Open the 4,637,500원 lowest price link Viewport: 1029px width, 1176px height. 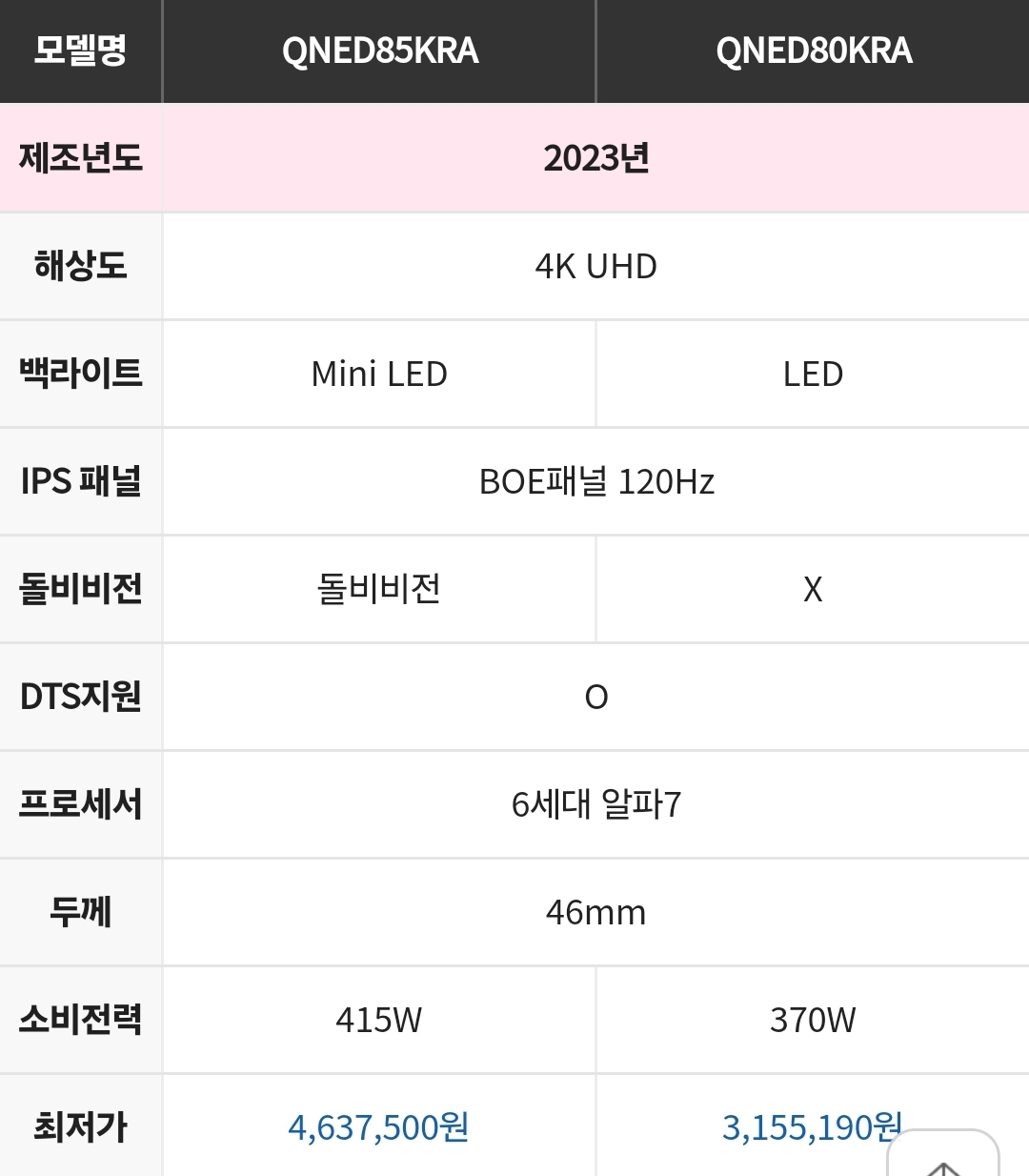coord(378,1127)
